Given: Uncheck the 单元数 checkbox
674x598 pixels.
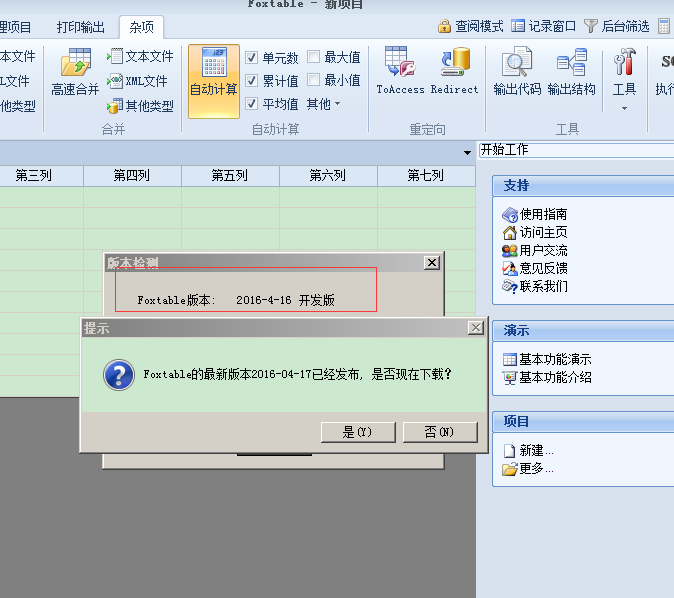Looking at the screenshot, I should (x=251, y=57).
